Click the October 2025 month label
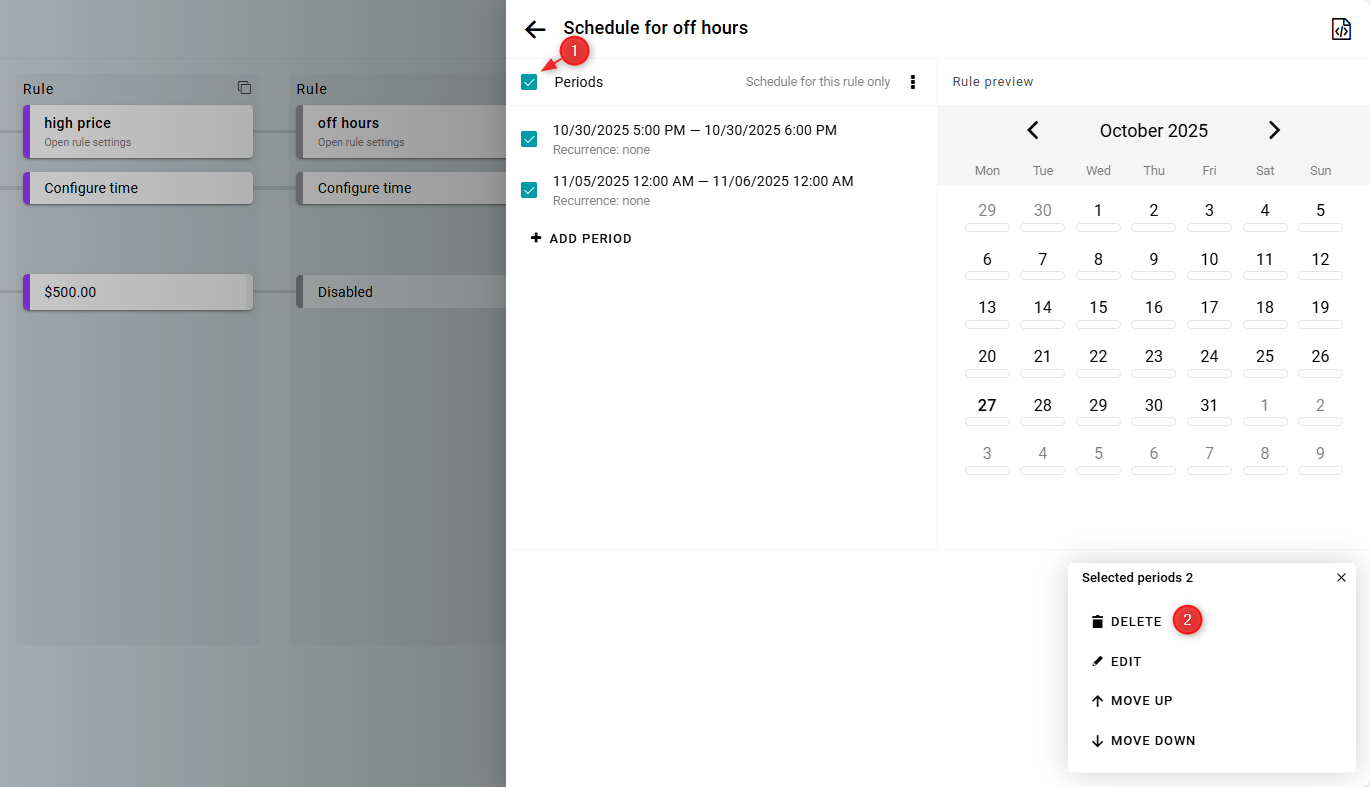1370x787 pixels. tap(1153, 131)
